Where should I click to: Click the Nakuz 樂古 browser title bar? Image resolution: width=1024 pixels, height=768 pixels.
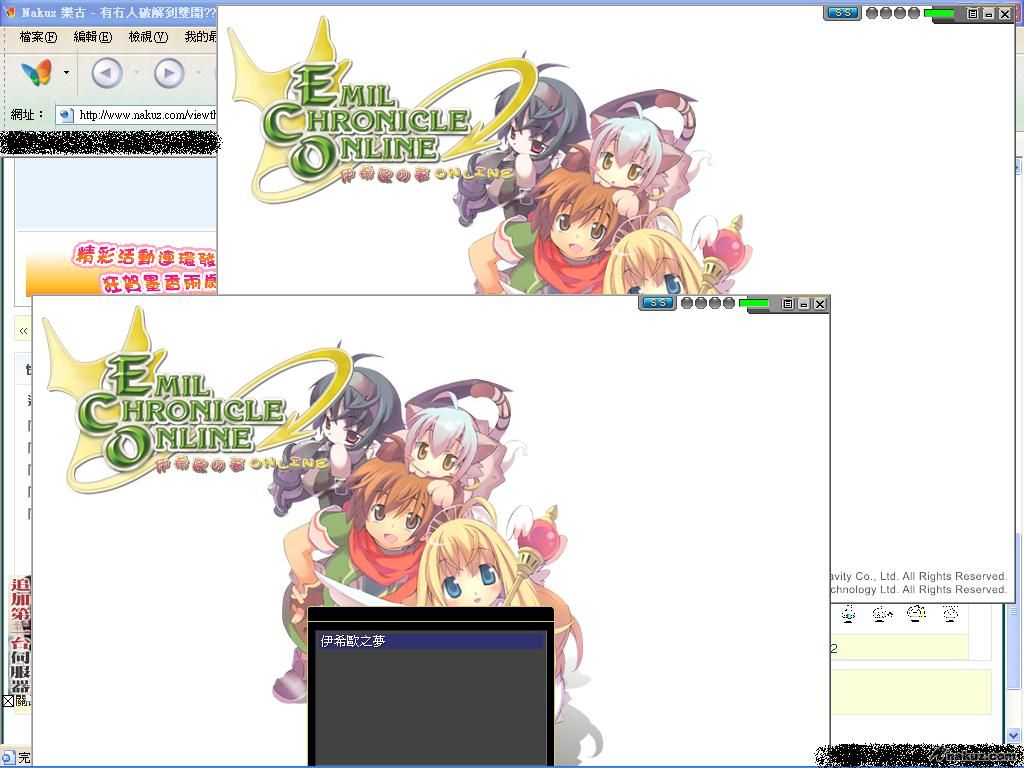pyautogui.click(x=108, y=12)
